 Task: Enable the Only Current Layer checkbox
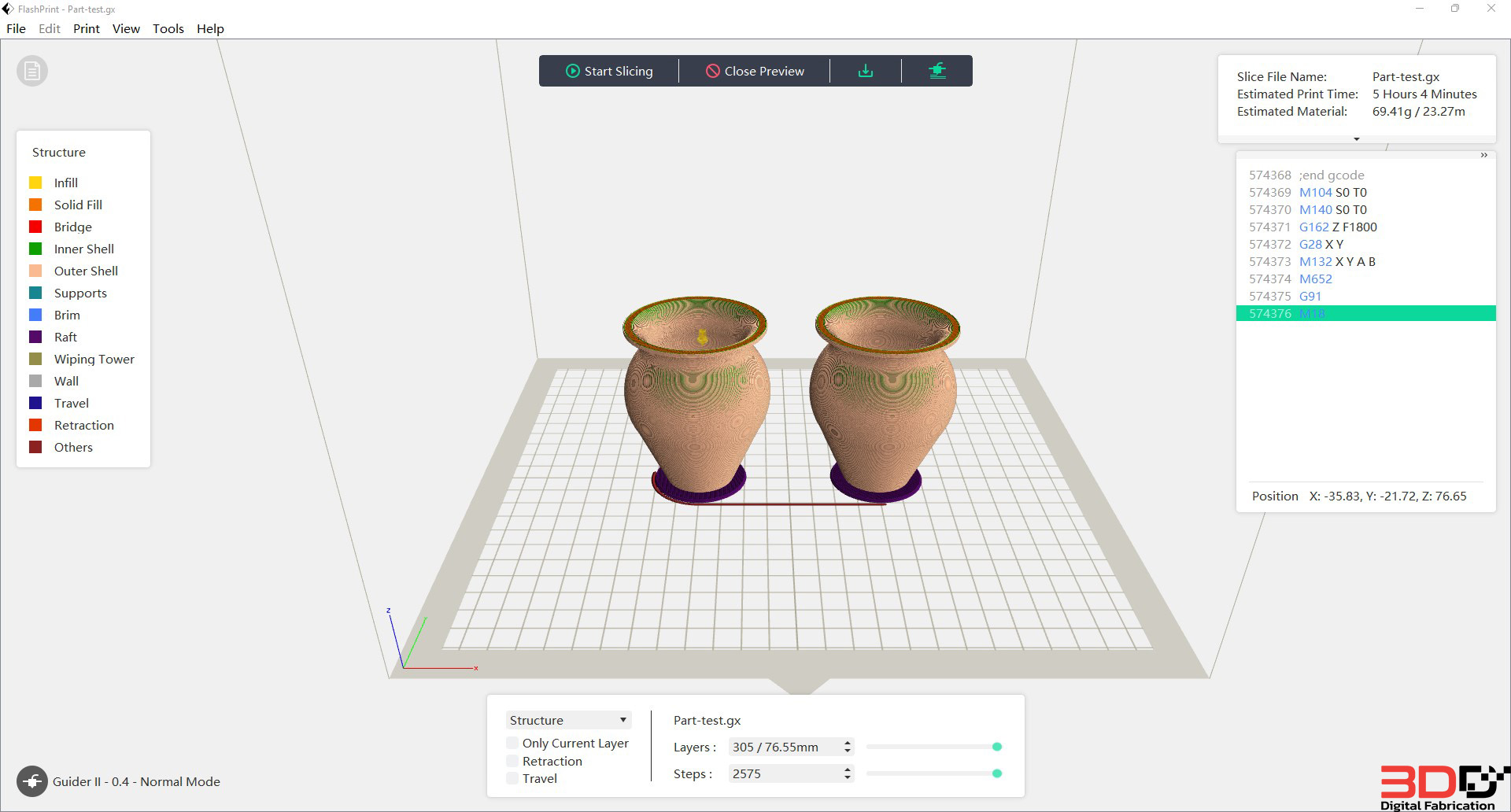512,743
